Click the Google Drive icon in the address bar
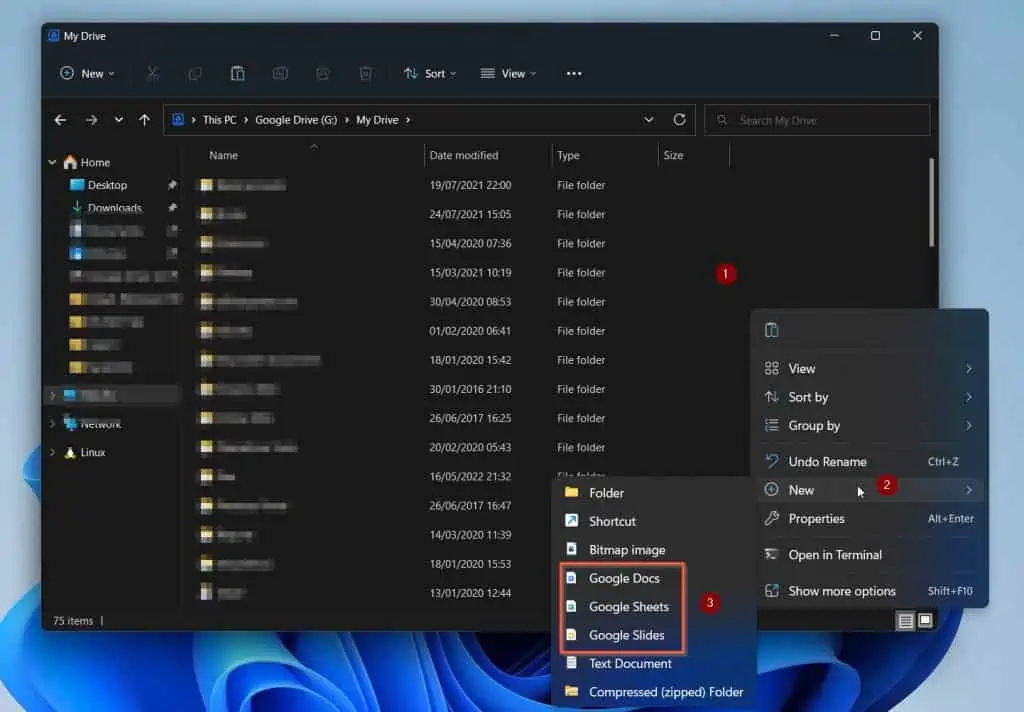This screenshot has width=1024, height=712. [x=178, y=120]
